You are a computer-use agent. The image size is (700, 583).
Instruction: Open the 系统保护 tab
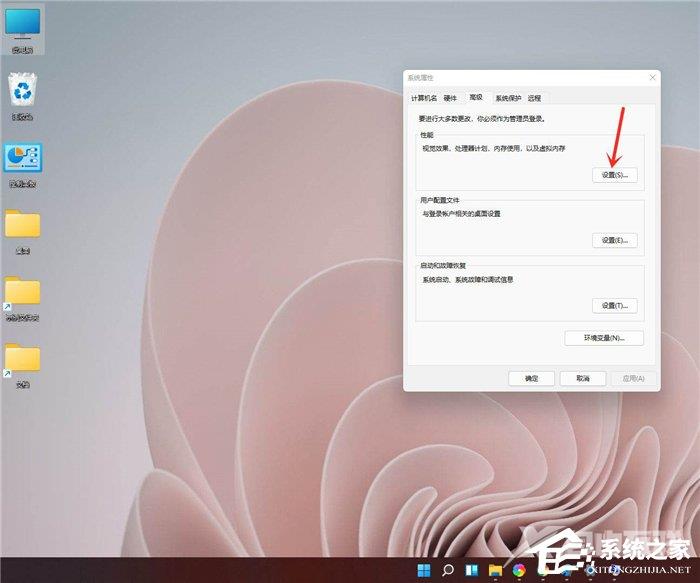point(508,98)
